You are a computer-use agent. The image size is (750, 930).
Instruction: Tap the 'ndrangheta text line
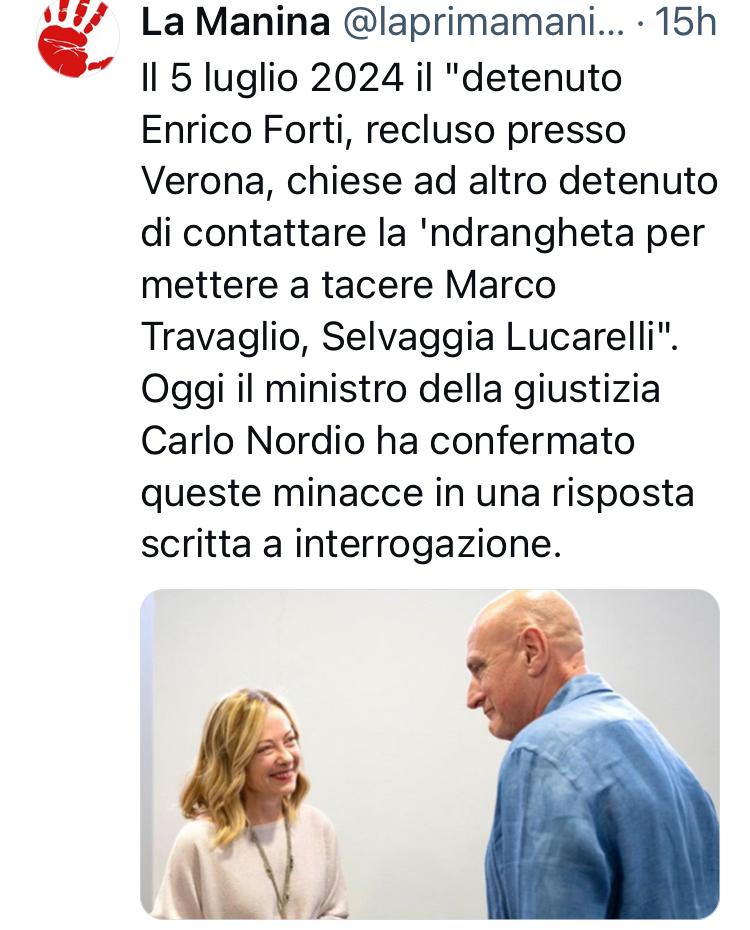click(423, 233)
